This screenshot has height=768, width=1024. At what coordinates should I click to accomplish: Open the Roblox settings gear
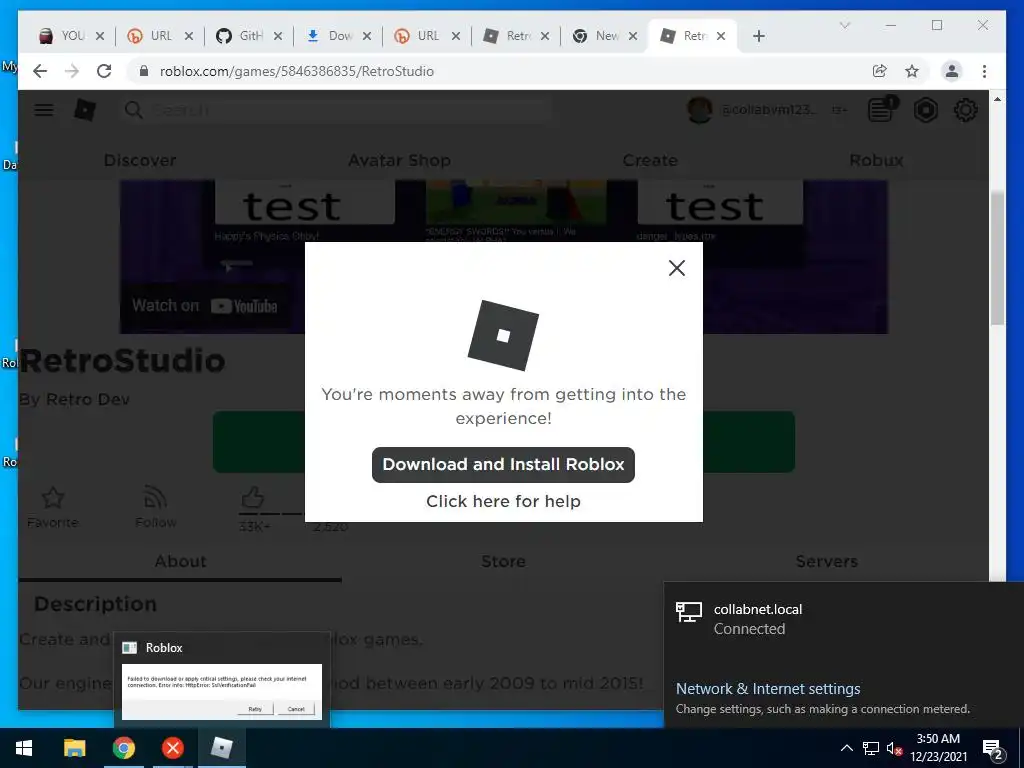pyautogui.click(x=965, y=110)
